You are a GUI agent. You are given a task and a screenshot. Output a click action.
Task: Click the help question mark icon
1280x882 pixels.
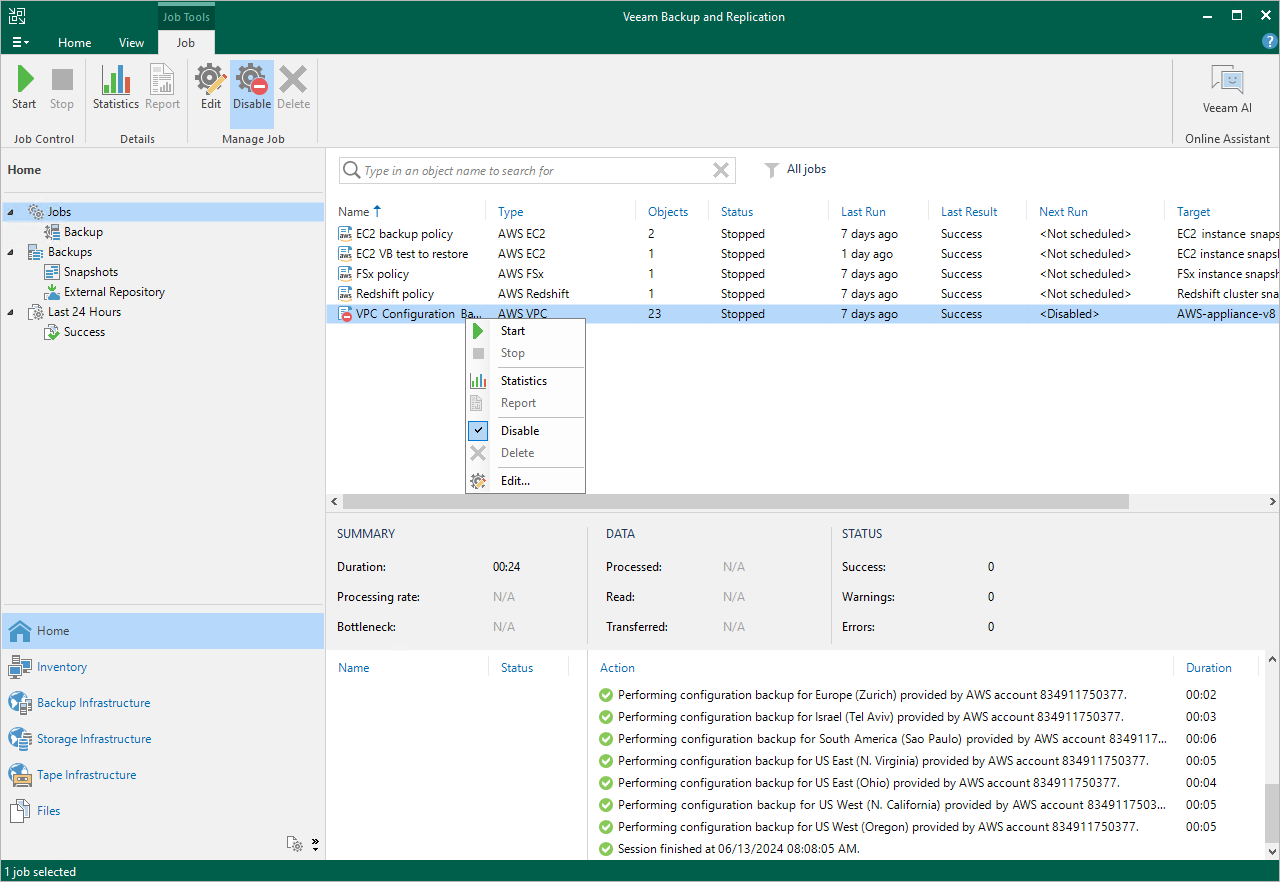tap(1270, 42)
